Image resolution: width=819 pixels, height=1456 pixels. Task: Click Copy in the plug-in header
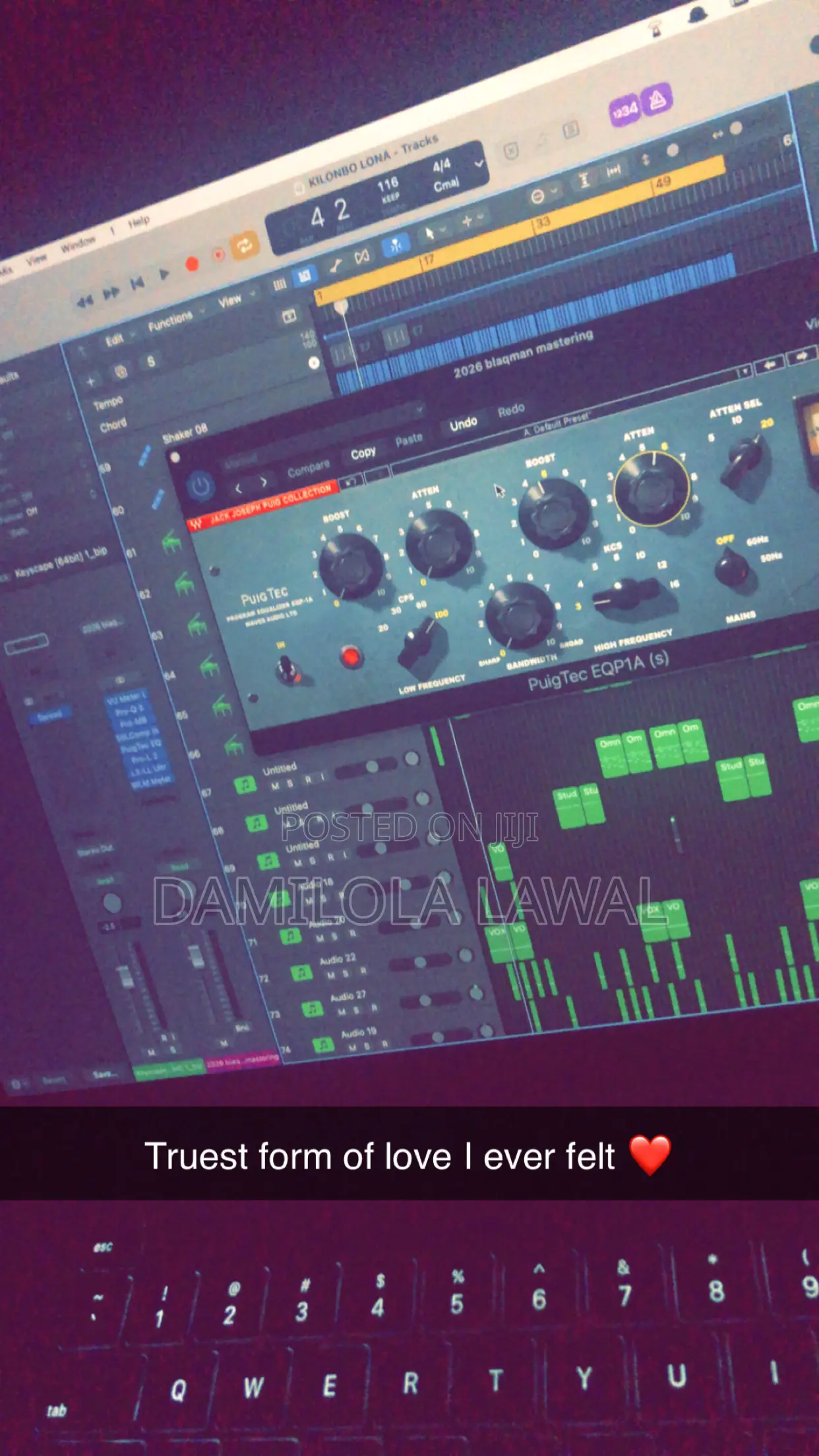(x=363, y=453)
